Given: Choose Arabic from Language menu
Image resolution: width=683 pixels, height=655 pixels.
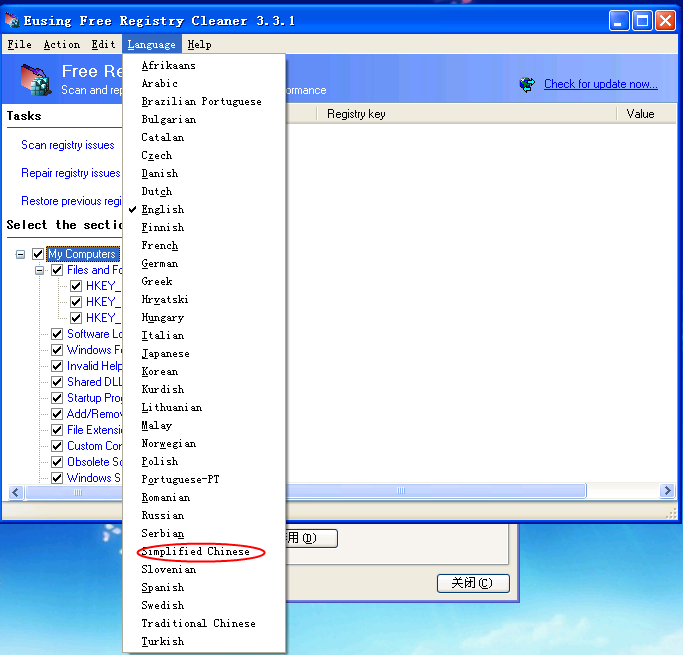Looking at the screenshot, I should (204, 84).
